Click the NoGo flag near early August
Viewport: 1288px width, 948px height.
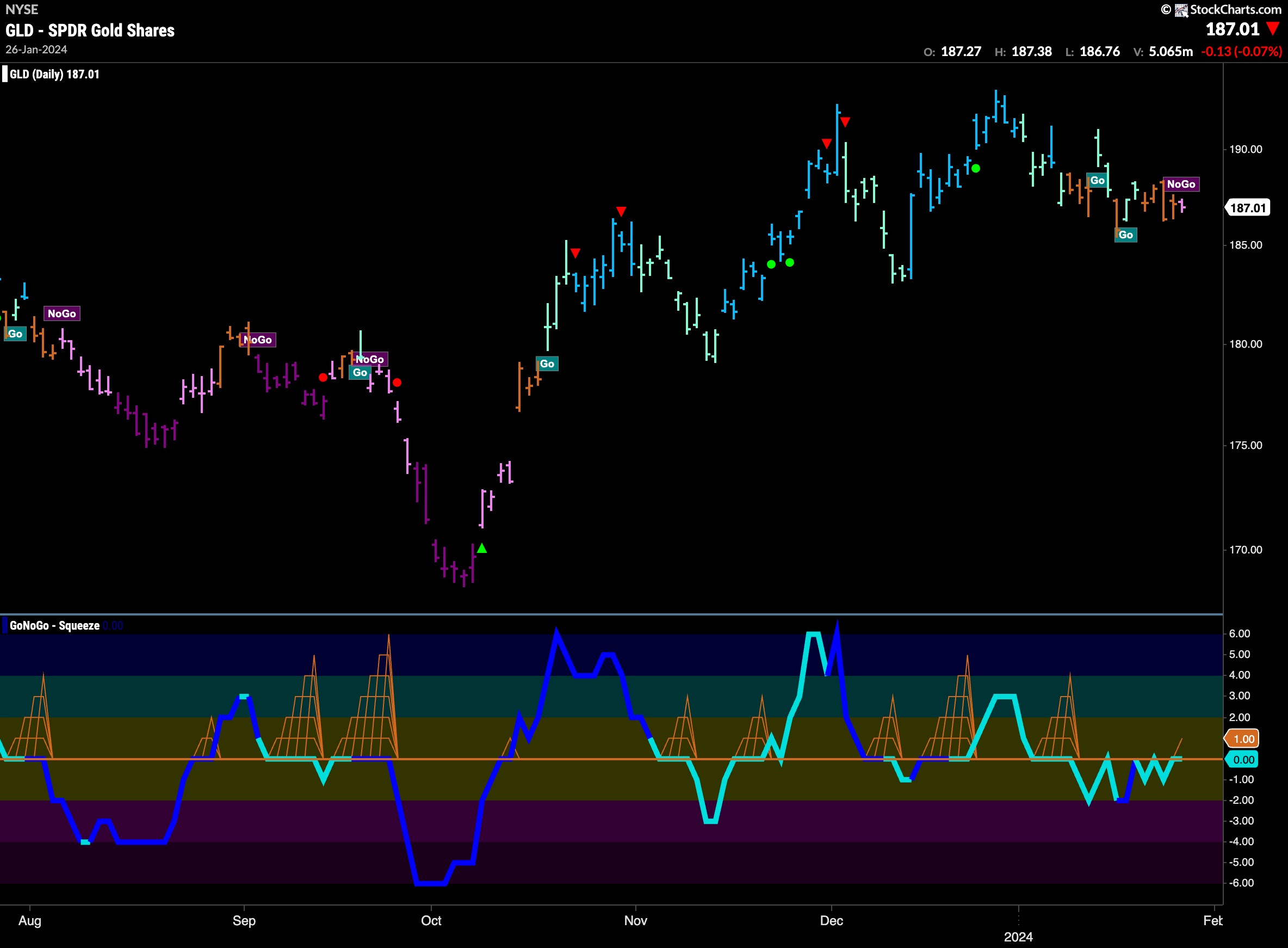click(x=62, y=314)
